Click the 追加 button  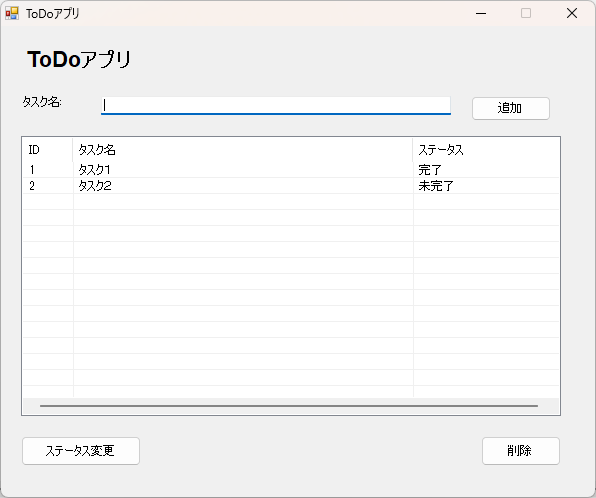(x=510, y=108)
